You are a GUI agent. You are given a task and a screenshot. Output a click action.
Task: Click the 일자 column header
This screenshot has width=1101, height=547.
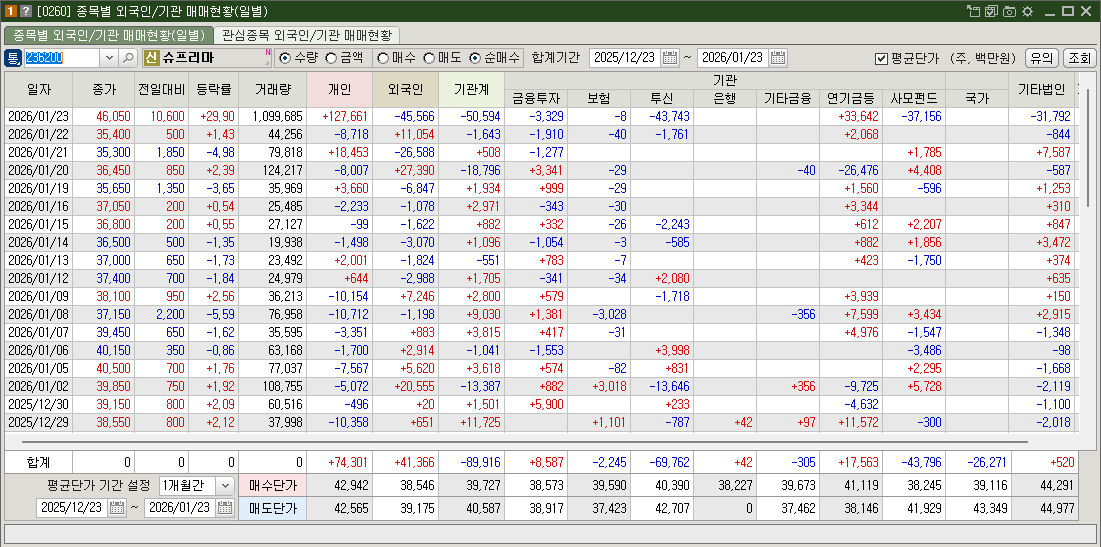point(39,90)
